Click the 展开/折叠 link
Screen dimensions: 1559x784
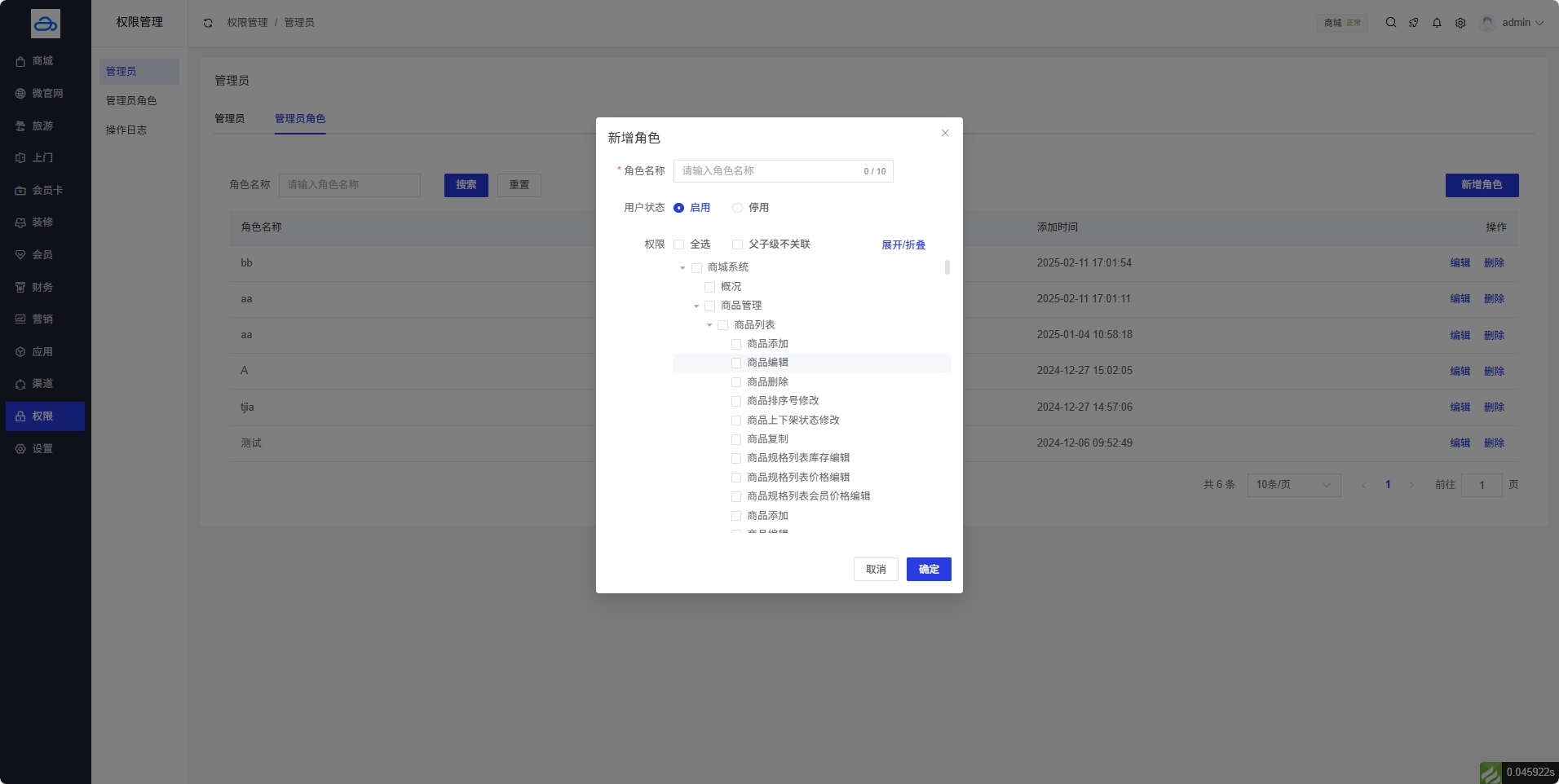pyautogui.click(x=903, y=245)
